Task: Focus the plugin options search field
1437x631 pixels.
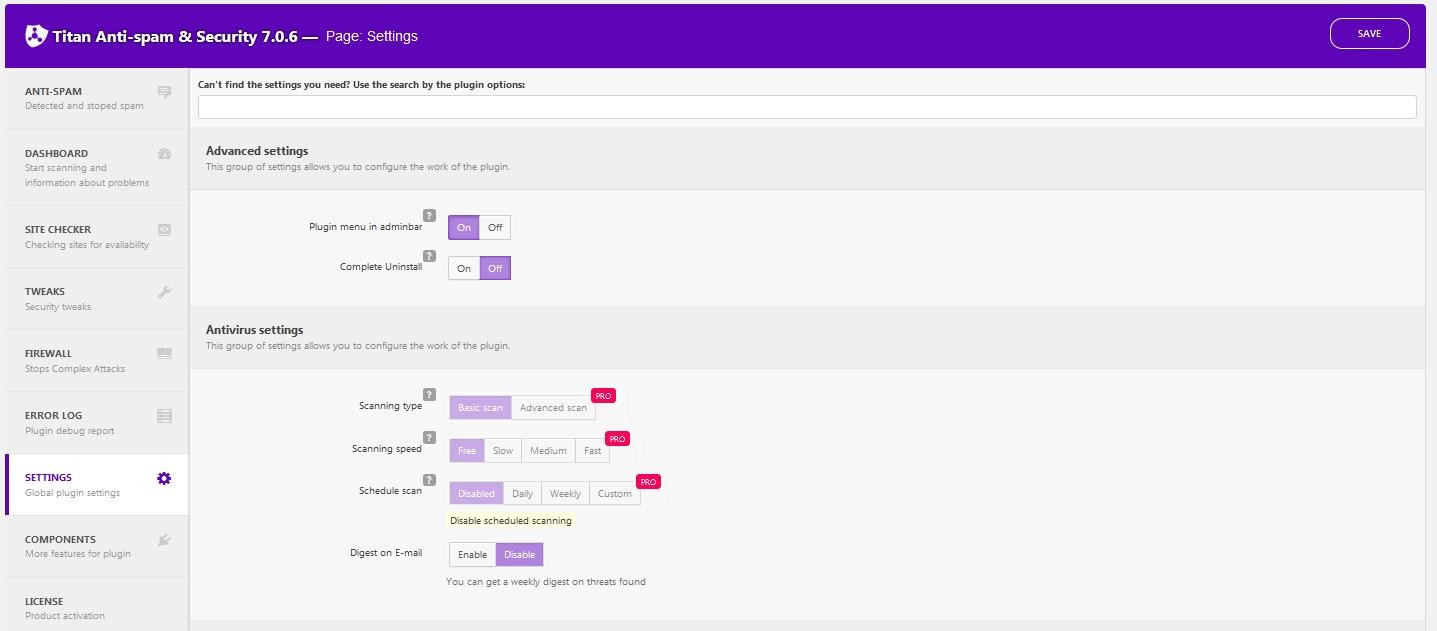Action: [x=807, y=107]
